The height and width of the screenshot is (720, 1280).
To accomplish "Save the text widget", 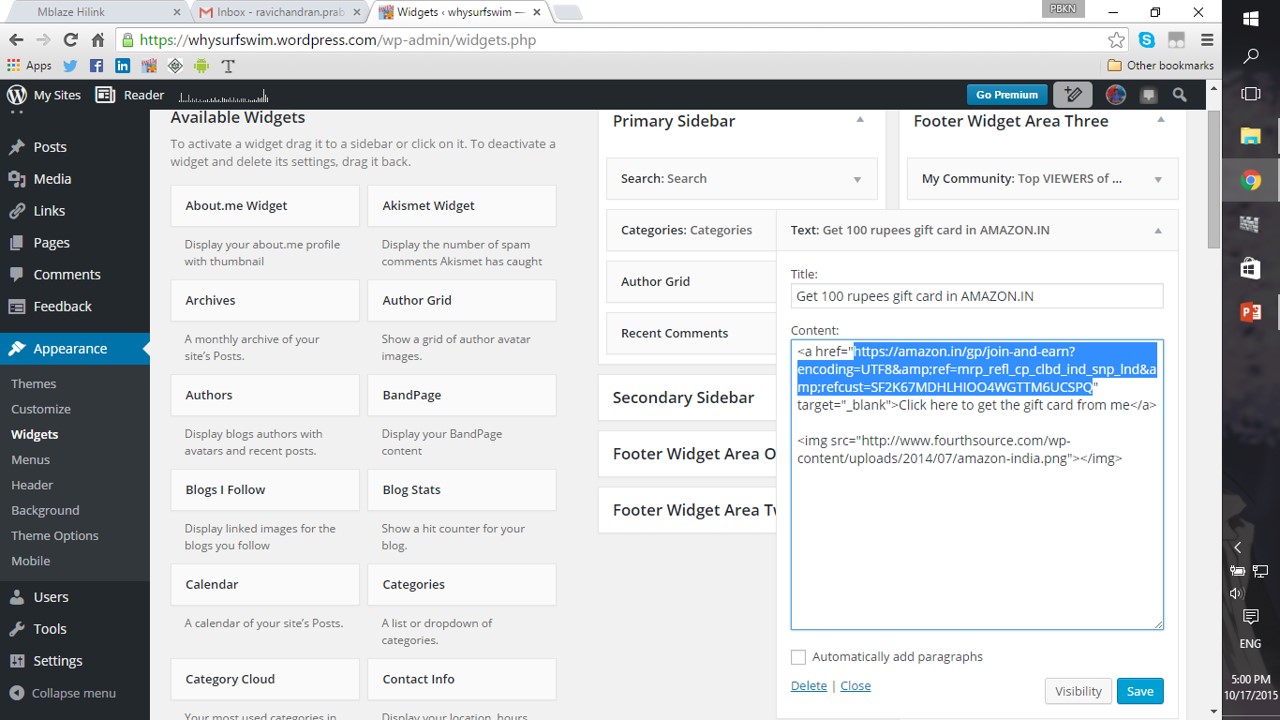I will [x=1139, y=691].
